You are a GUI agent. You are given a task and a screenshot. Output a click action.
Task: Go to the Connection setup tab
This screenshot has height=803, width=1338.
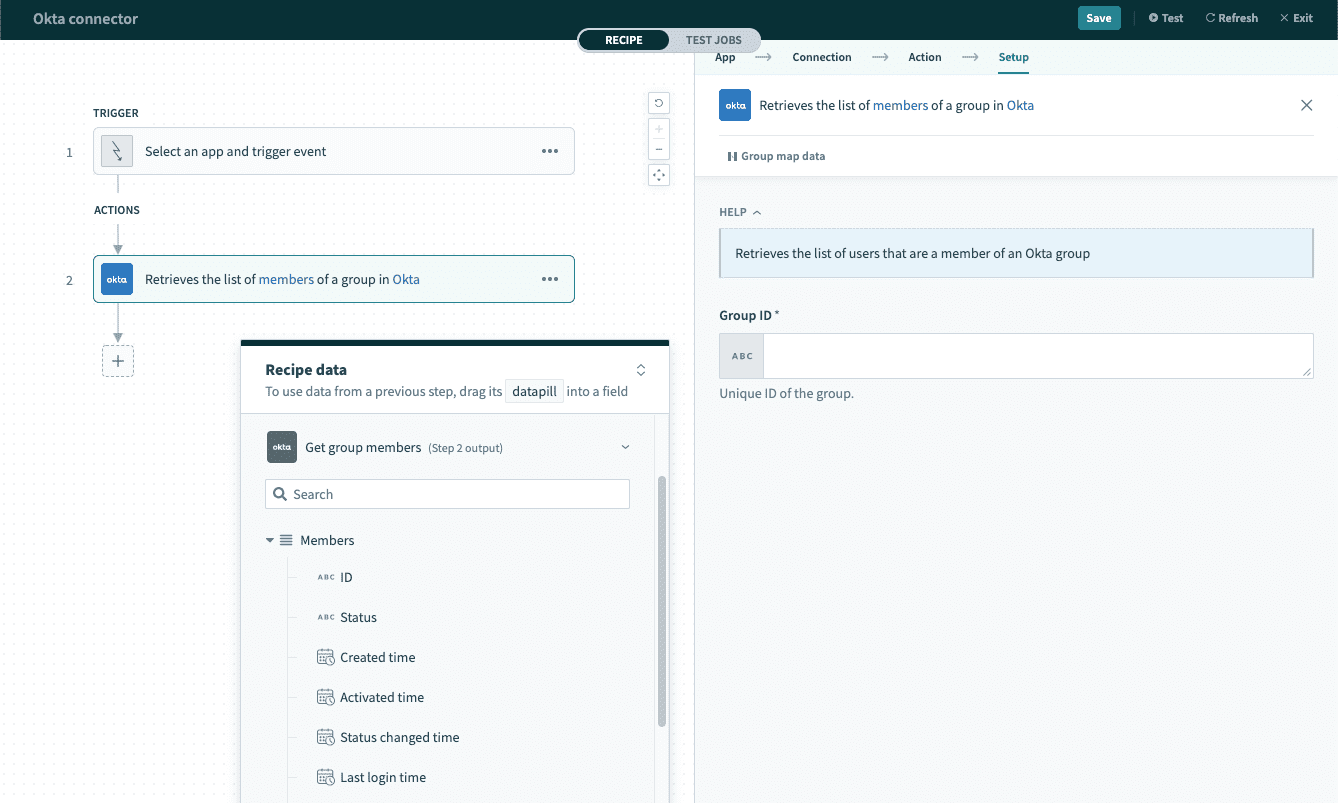tap(821, 57)
